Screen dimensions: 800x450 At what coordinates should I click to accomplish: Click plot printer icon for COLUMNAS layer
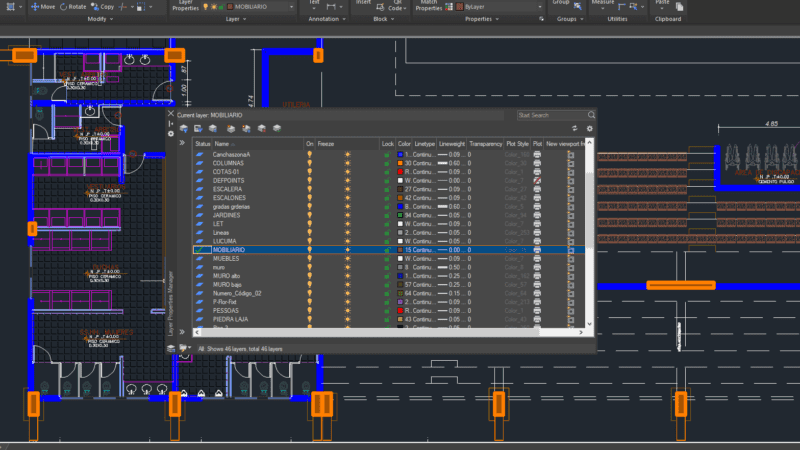[x=537, y=163]
